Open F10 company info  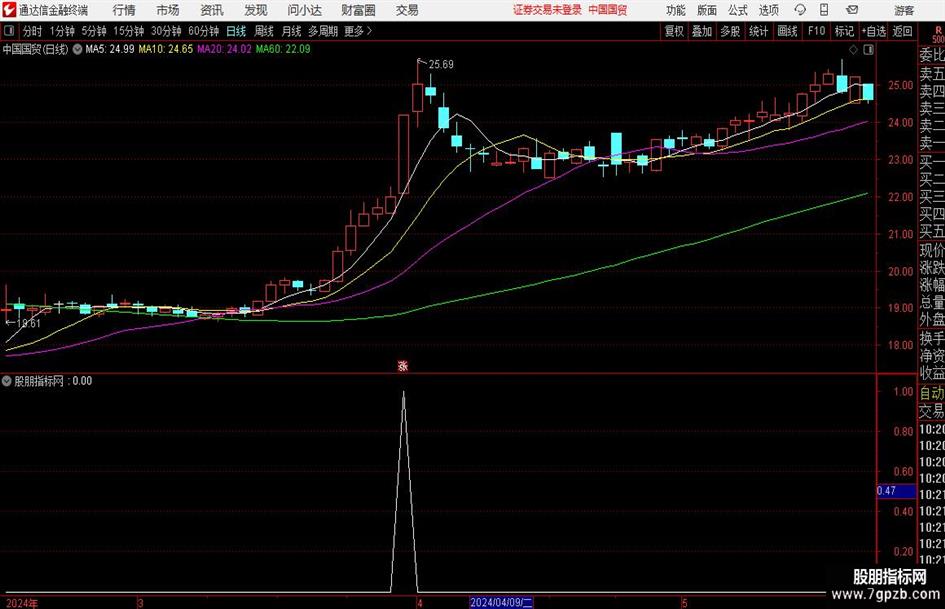tap(816, 31)
